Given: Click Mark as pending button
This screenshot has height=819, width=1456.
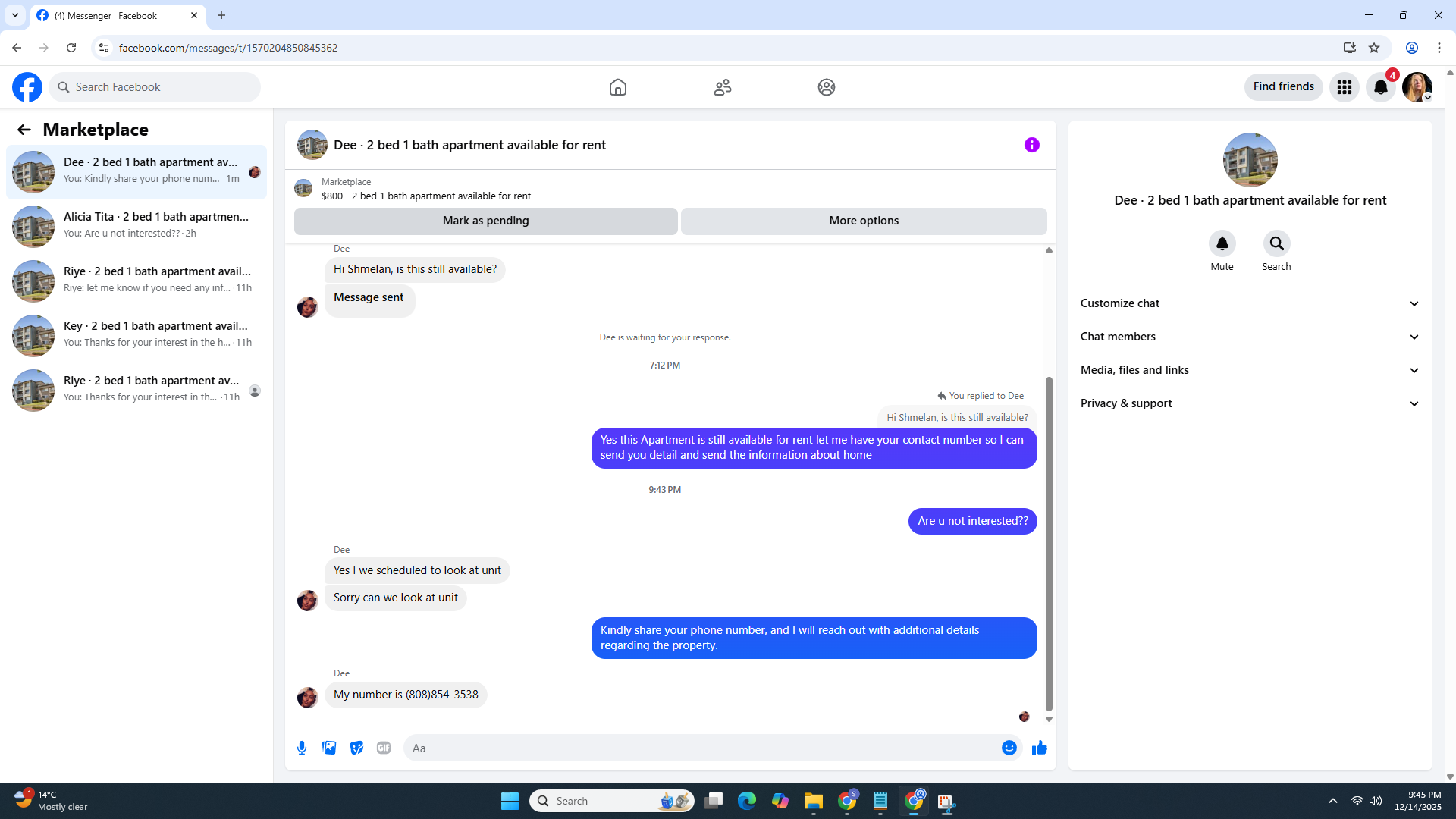Looking at the screenshot, I should (x=485, y=221).
